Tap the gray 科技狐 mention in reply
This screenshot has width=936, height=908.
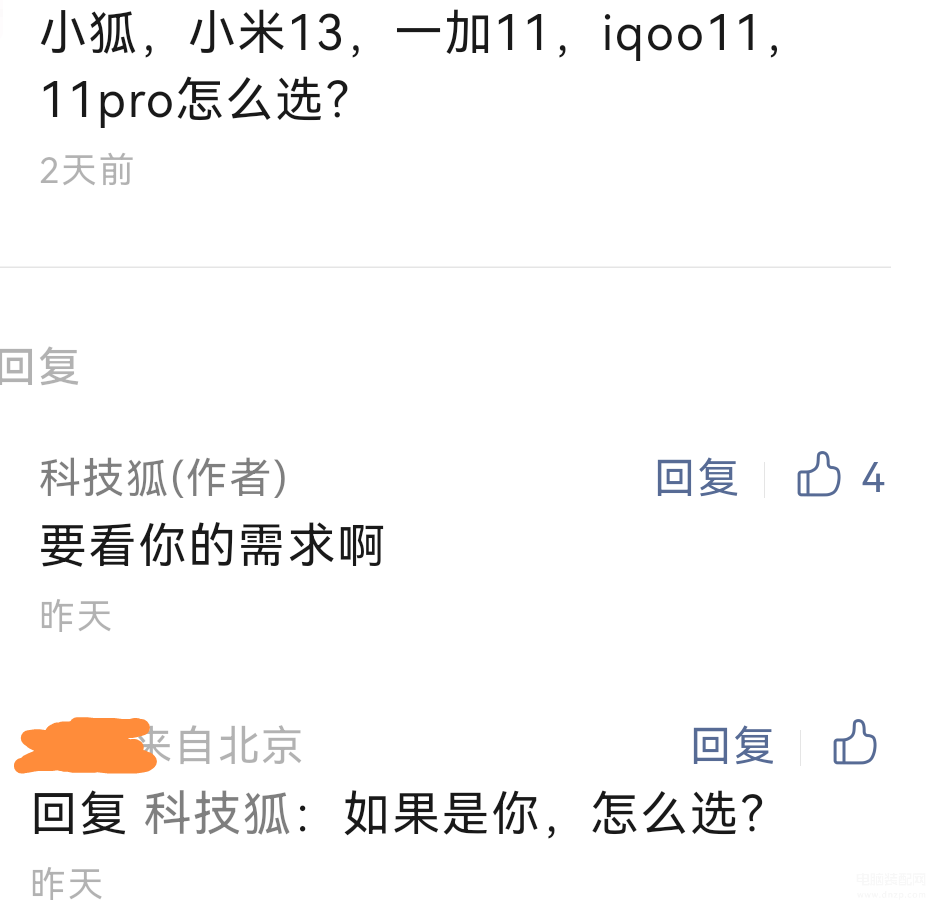coord(217,813)
